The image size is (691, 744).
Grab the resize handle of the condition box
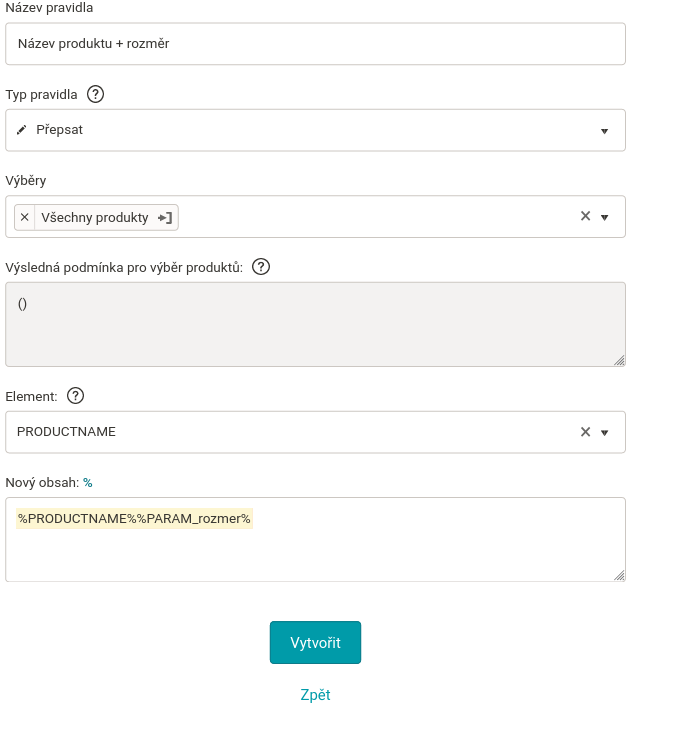click(x=619, y=360)
